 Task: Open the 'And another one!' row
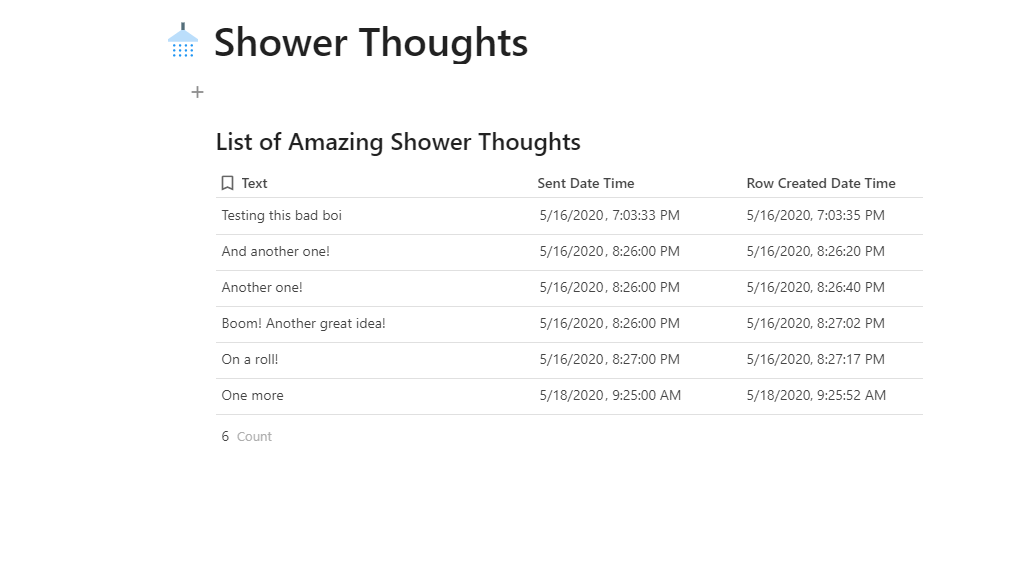pyautogui.click(x=276, y=251)
